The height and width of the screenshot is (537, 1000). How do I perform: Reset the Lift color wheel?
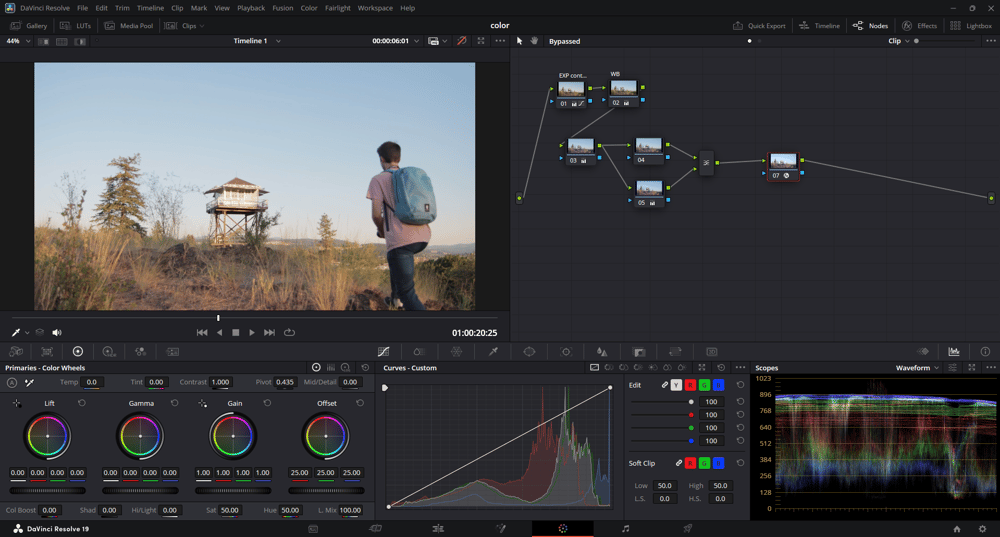coord(82,403)
